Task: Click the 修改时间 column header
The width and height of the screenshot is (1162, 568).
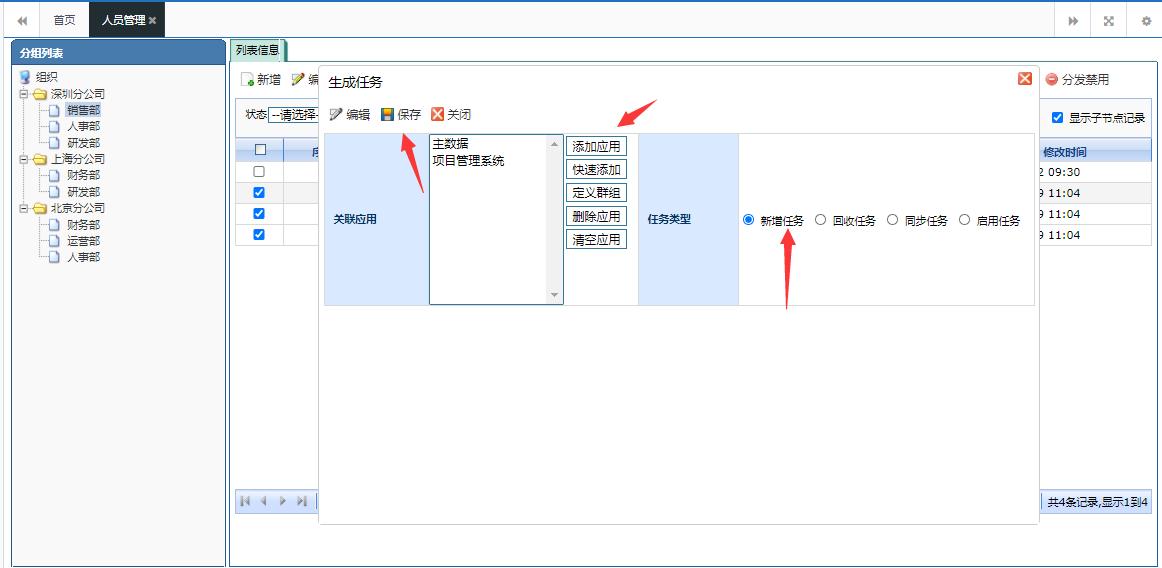Action: pyautogui.click(x=1065, y=152)
